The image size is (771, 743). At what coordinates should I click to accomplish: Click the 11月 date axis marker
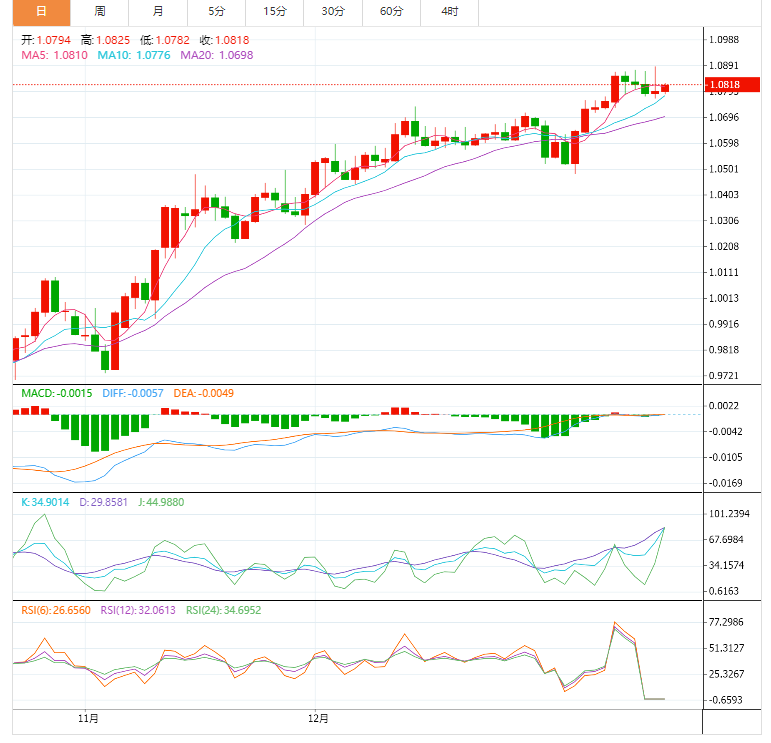click(x=88, y=718)
